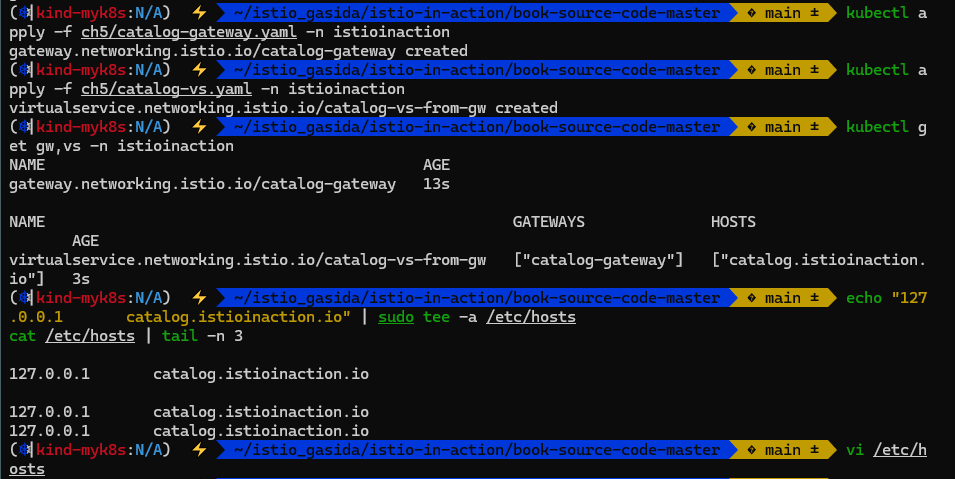This screenshot has width=955, height=479.
Task: Click the blue directory path segment in the echo prompt
Action: [476, 298]
